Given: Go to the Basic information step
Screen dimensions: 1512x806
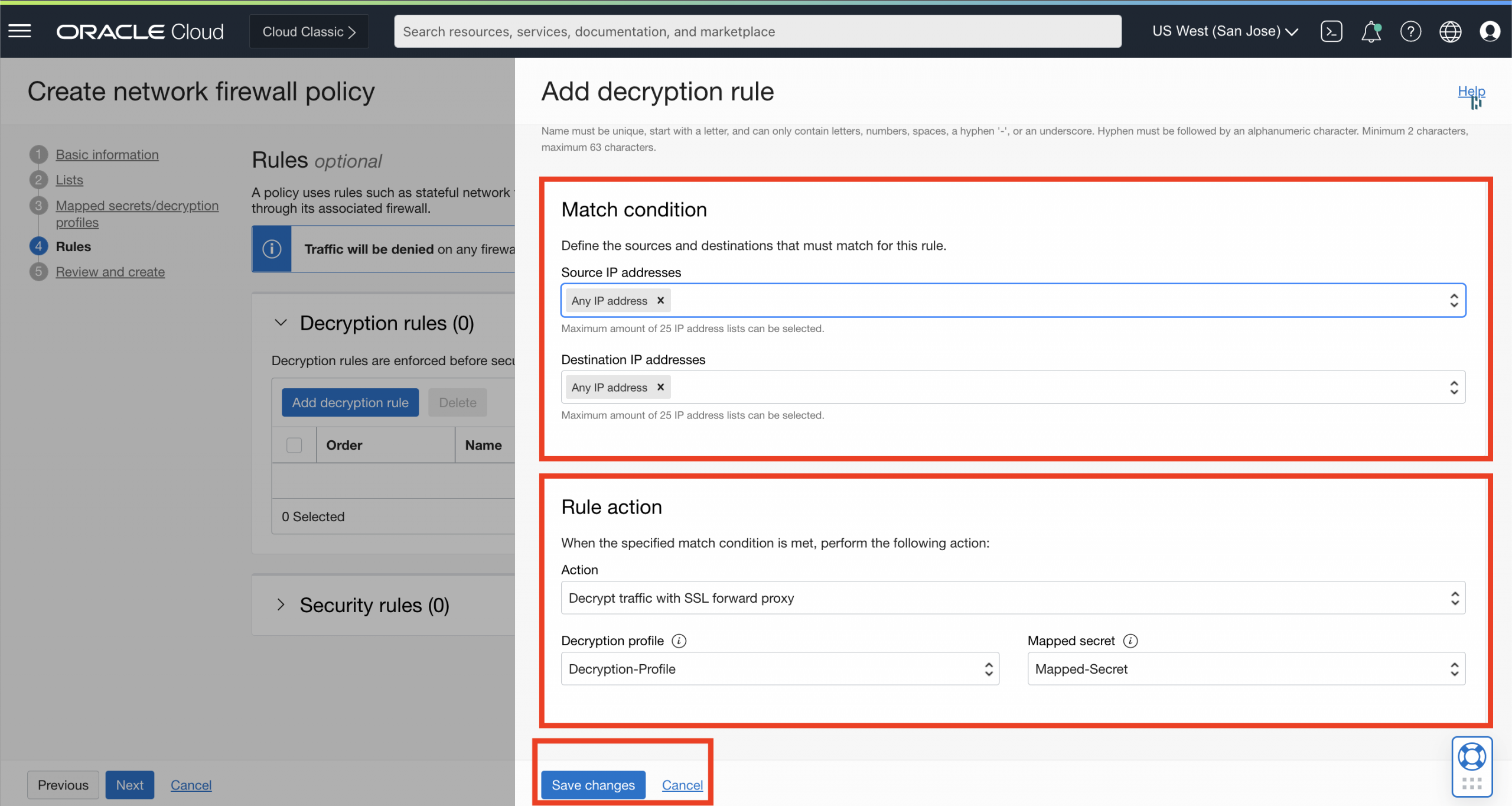Looking at the screenshot, I should coord(107,154).
